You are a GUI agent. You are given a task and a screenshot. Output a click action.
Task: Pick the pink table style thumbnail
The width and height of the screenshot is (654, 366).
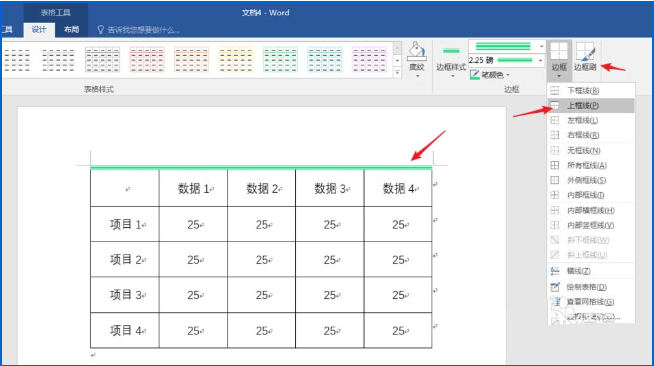coord(147,60)
